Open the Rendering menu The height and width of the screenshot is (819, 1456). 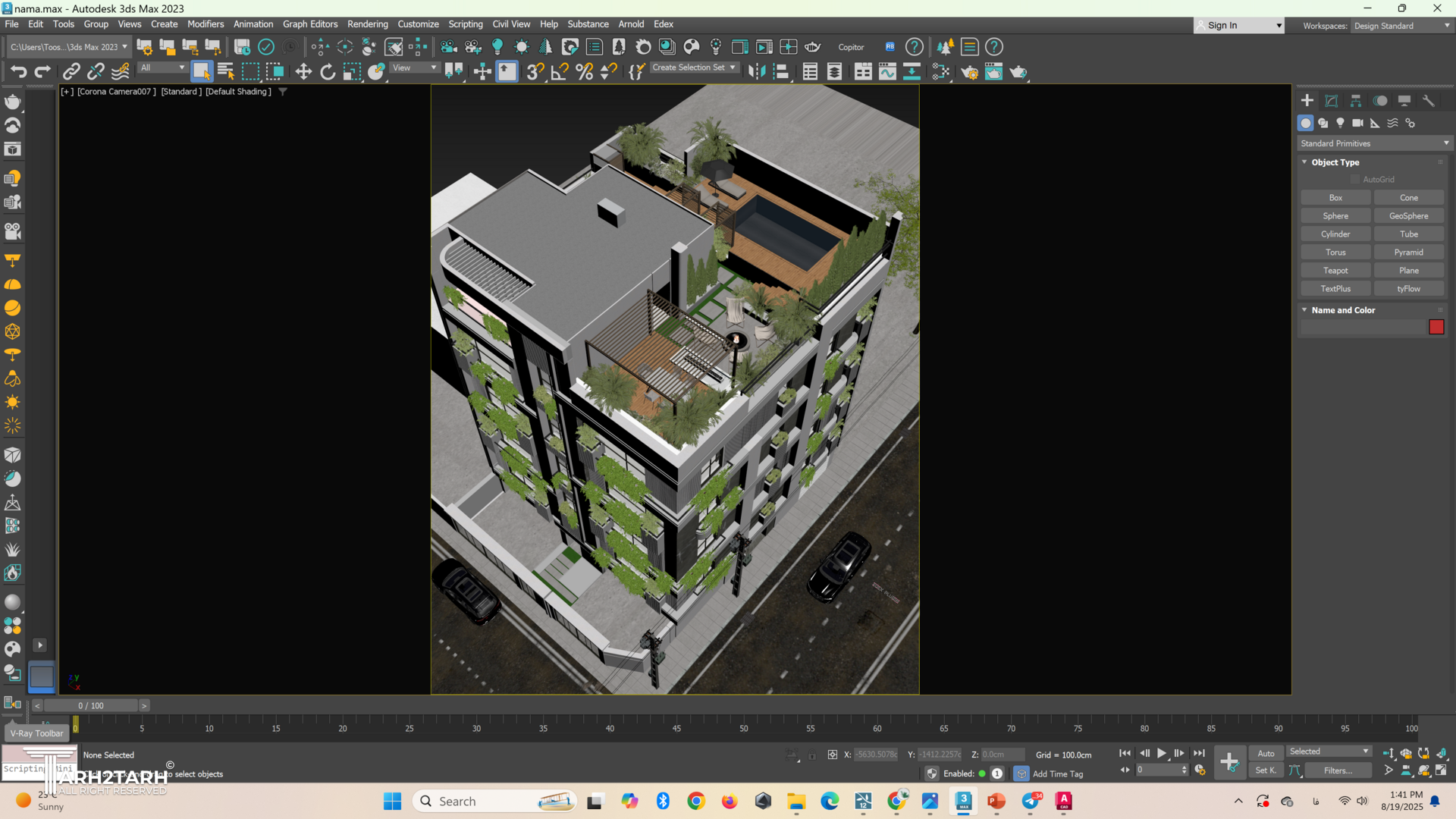367,24
